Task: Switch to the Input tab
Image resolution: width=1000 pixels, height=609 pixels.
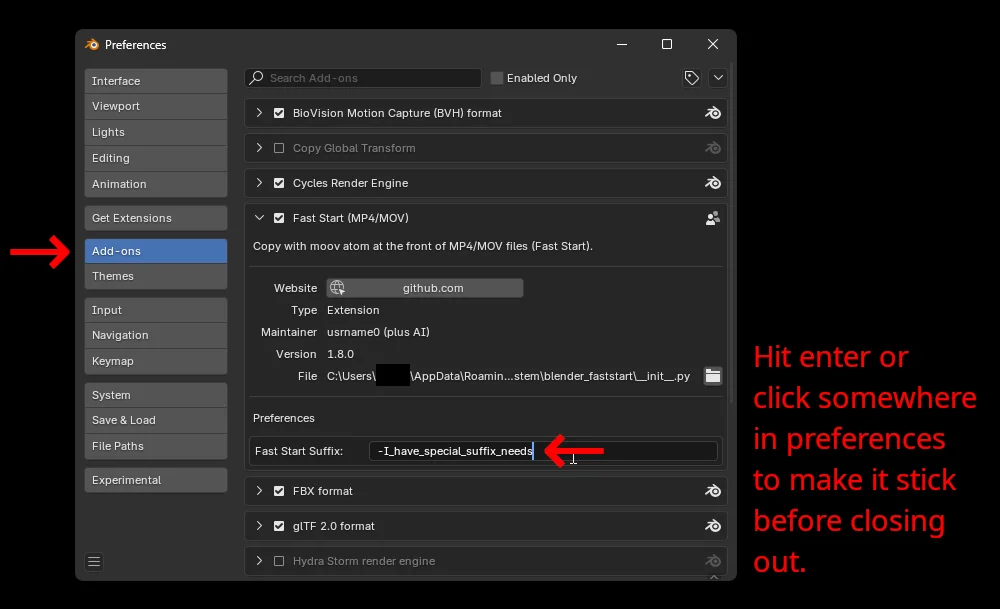Action: click(156, 310)
